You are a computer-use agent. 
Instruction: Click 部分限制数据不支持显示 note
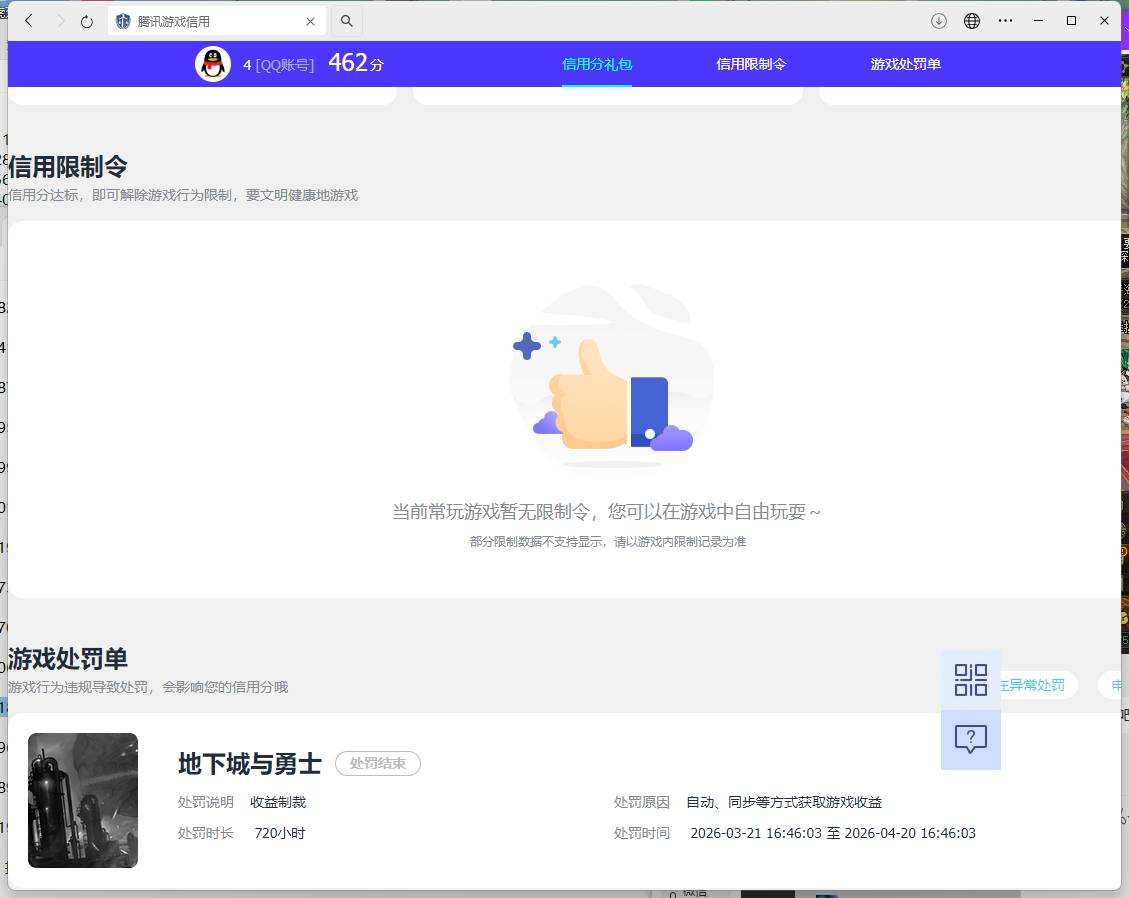607,542
